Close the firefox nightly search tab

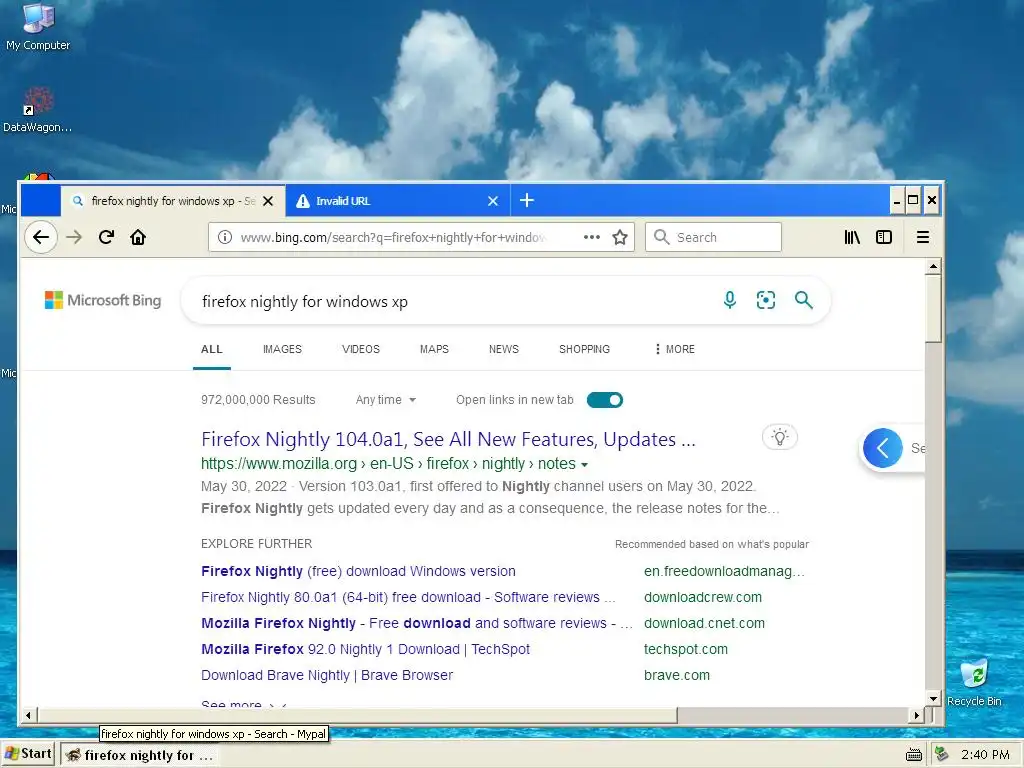[268, 201]
